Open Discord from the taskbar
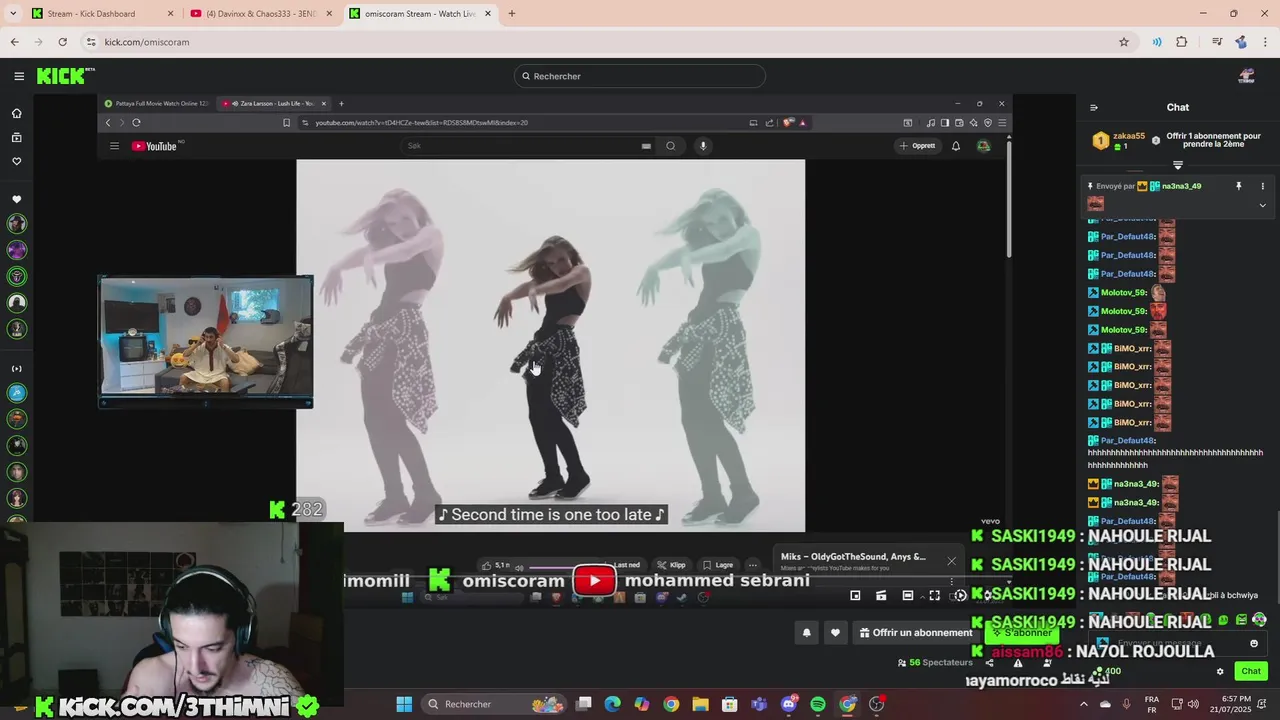1280x720 pixels. (x=789, y=704)
